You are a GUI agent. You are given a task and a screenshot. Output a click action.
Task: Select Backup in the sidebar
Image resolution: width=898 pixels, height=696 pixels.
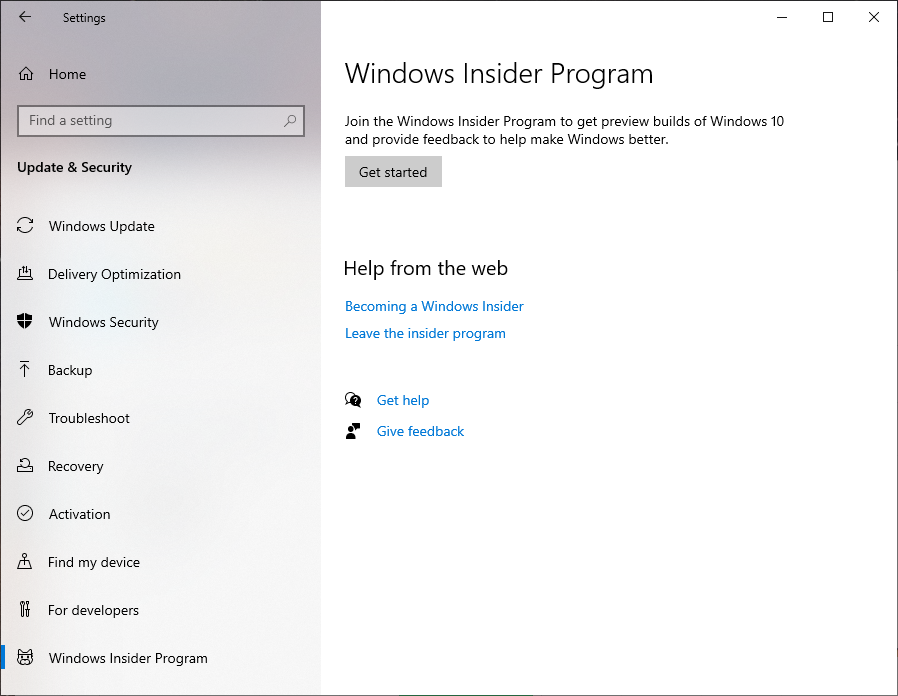(x=70, y=371)
